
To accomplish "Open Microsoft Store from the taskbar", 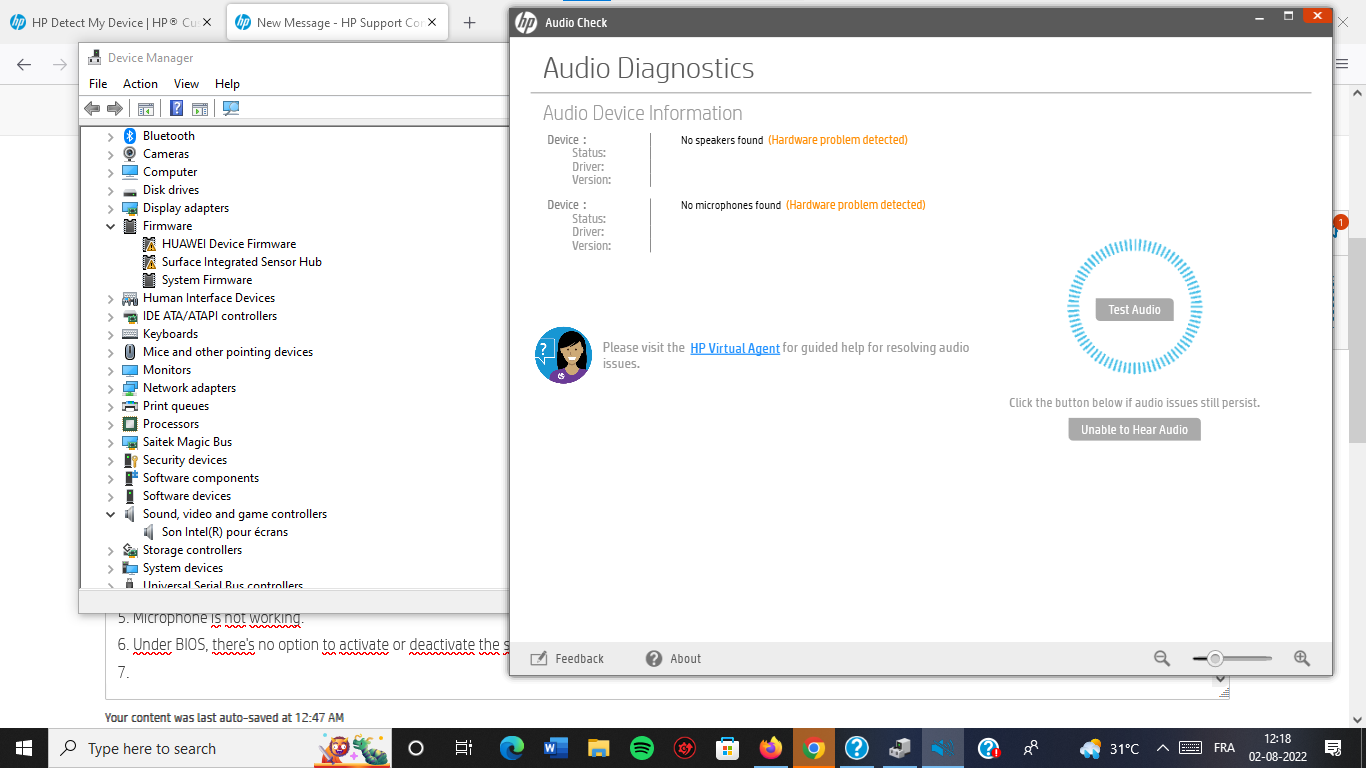I will click(x=727, y=748).
